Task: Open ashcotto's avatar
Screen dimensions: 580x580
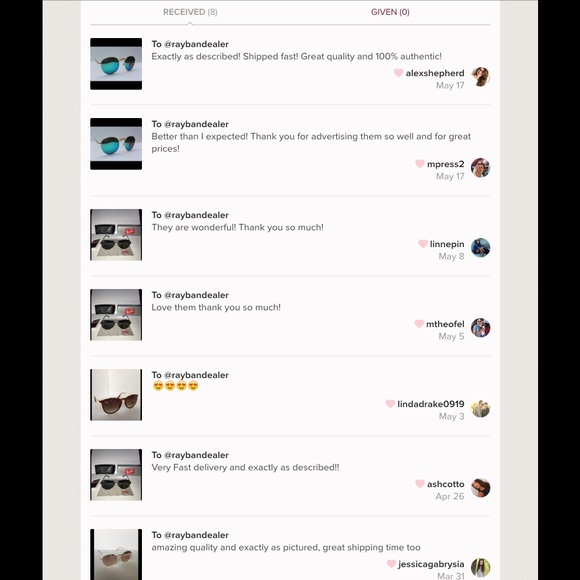Action: (480, 488)
